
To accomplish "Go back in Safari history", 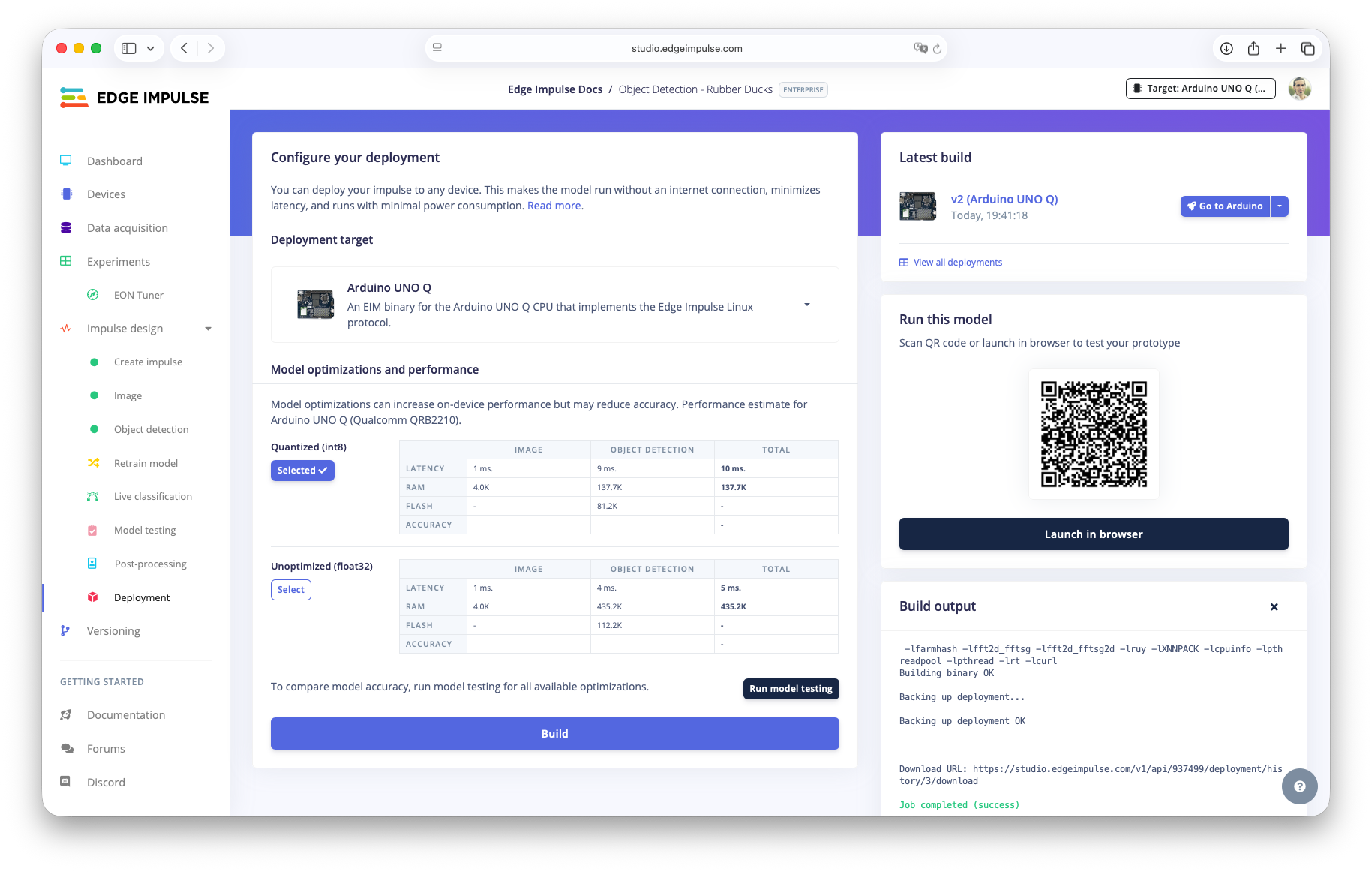I will pyautogui.click(x=184, y=48).
